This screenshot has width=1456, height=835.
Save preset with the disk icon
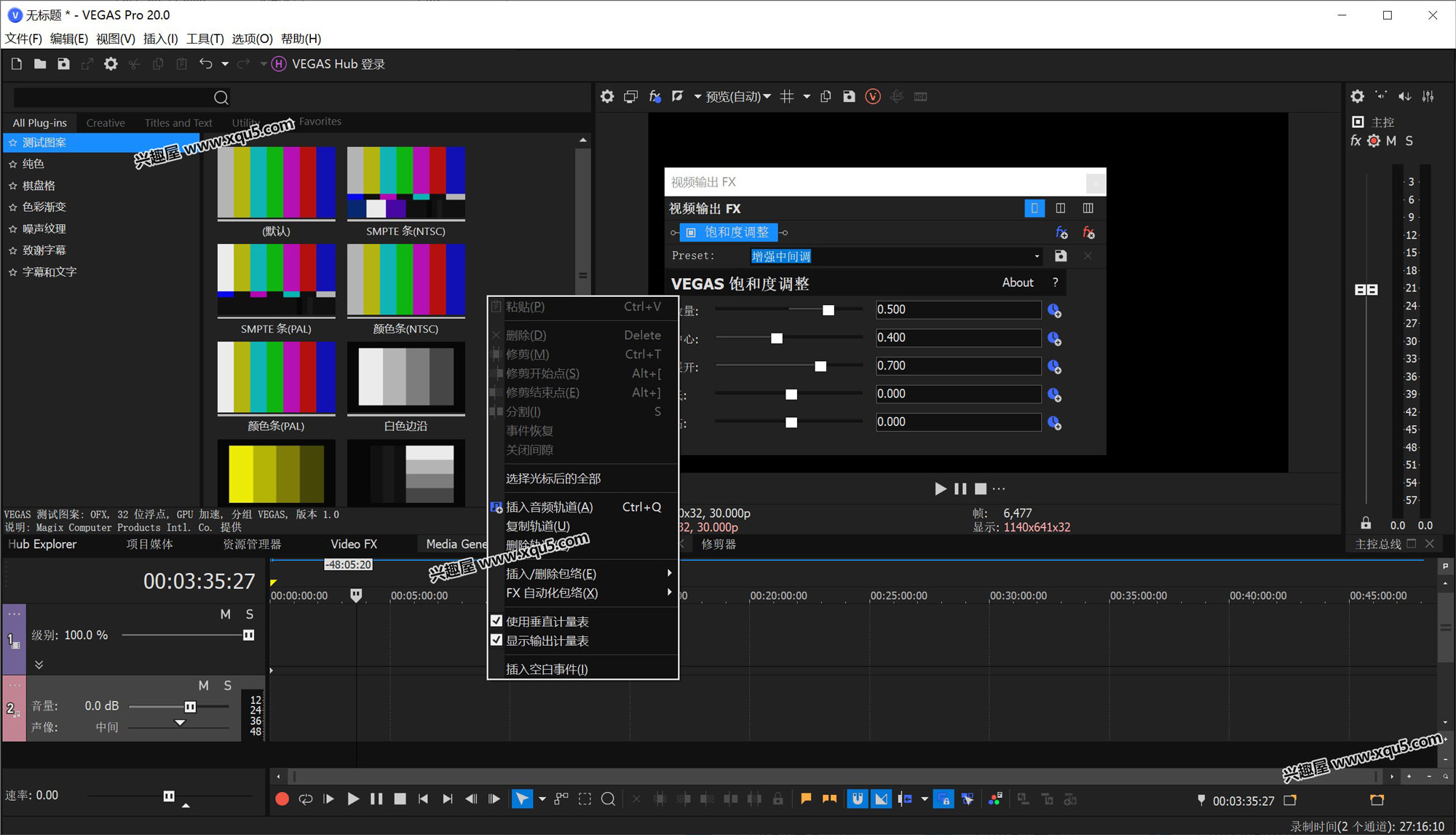pos(1061,256)
